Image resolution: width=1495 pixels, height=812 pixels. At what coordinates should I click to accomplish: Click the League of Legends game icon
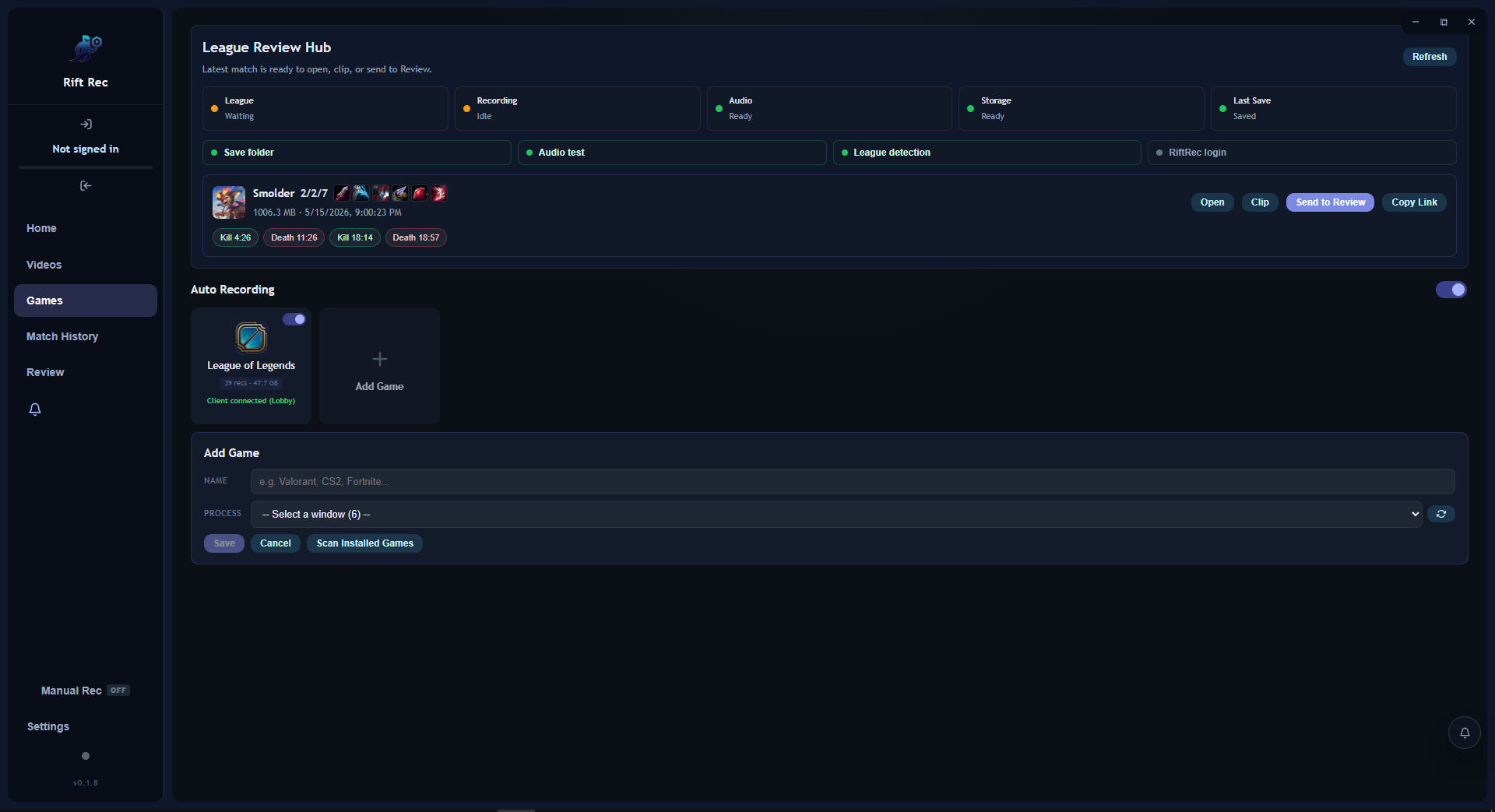[x=251, y=338]
